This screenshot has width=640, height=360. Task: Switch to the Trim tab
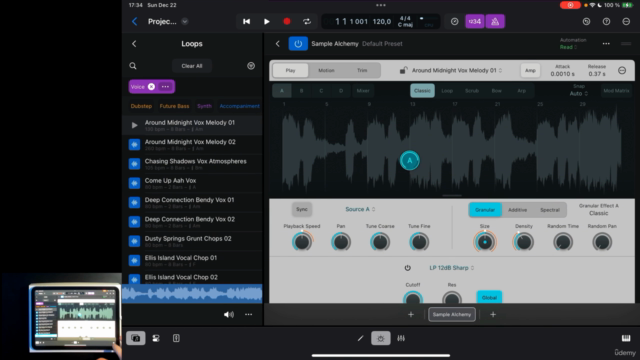tap(362, 70)
